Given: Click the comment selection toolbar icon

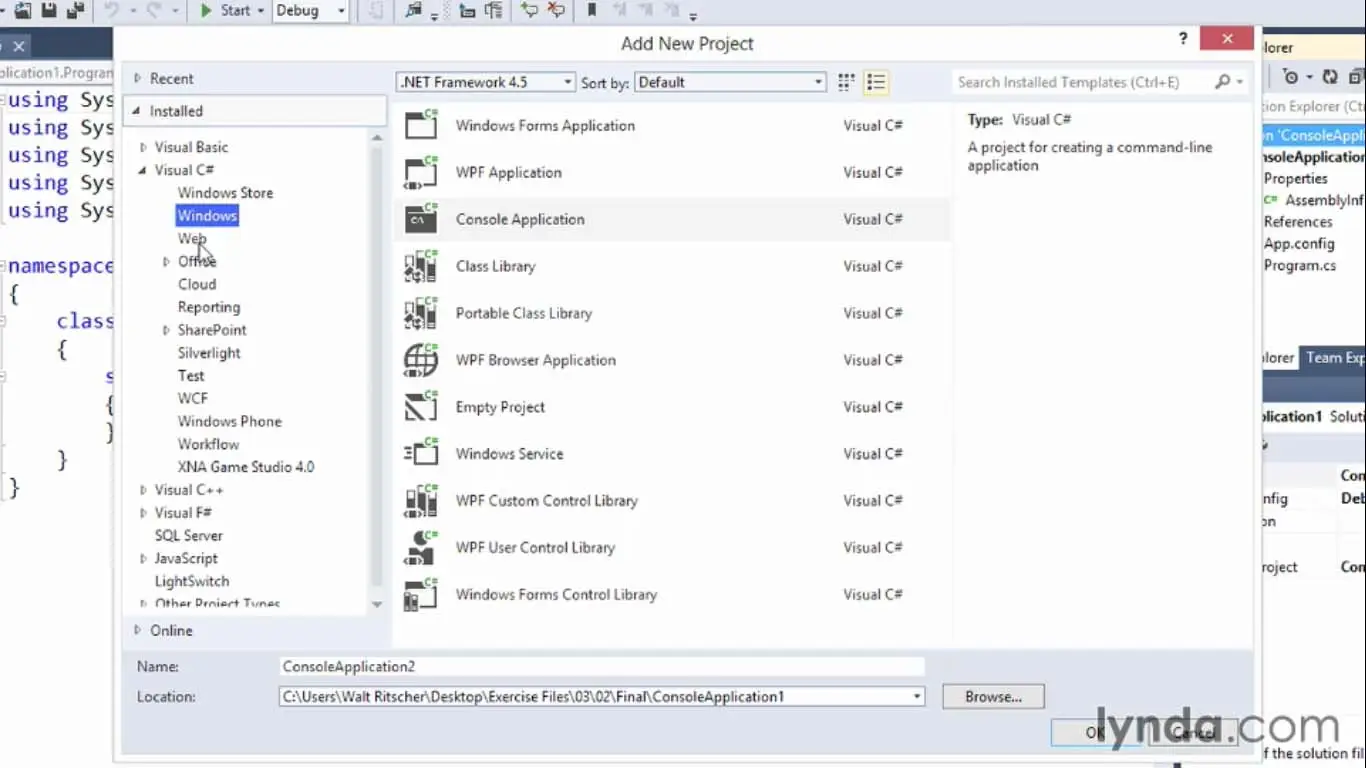Looking at the screenshot, I should click(x=530, y=11).
